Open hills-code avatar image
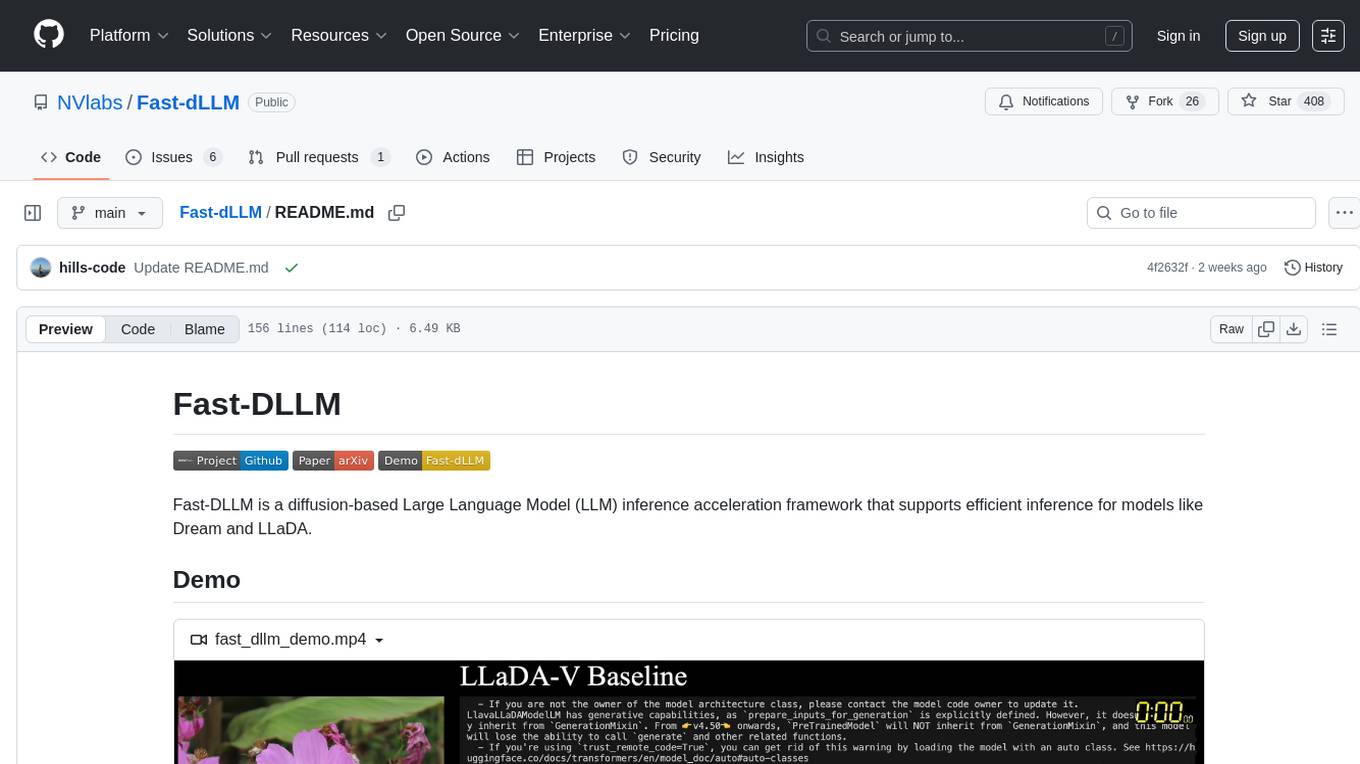Image resolution: width=1360 pixels, height=764 pixels. 41,268
